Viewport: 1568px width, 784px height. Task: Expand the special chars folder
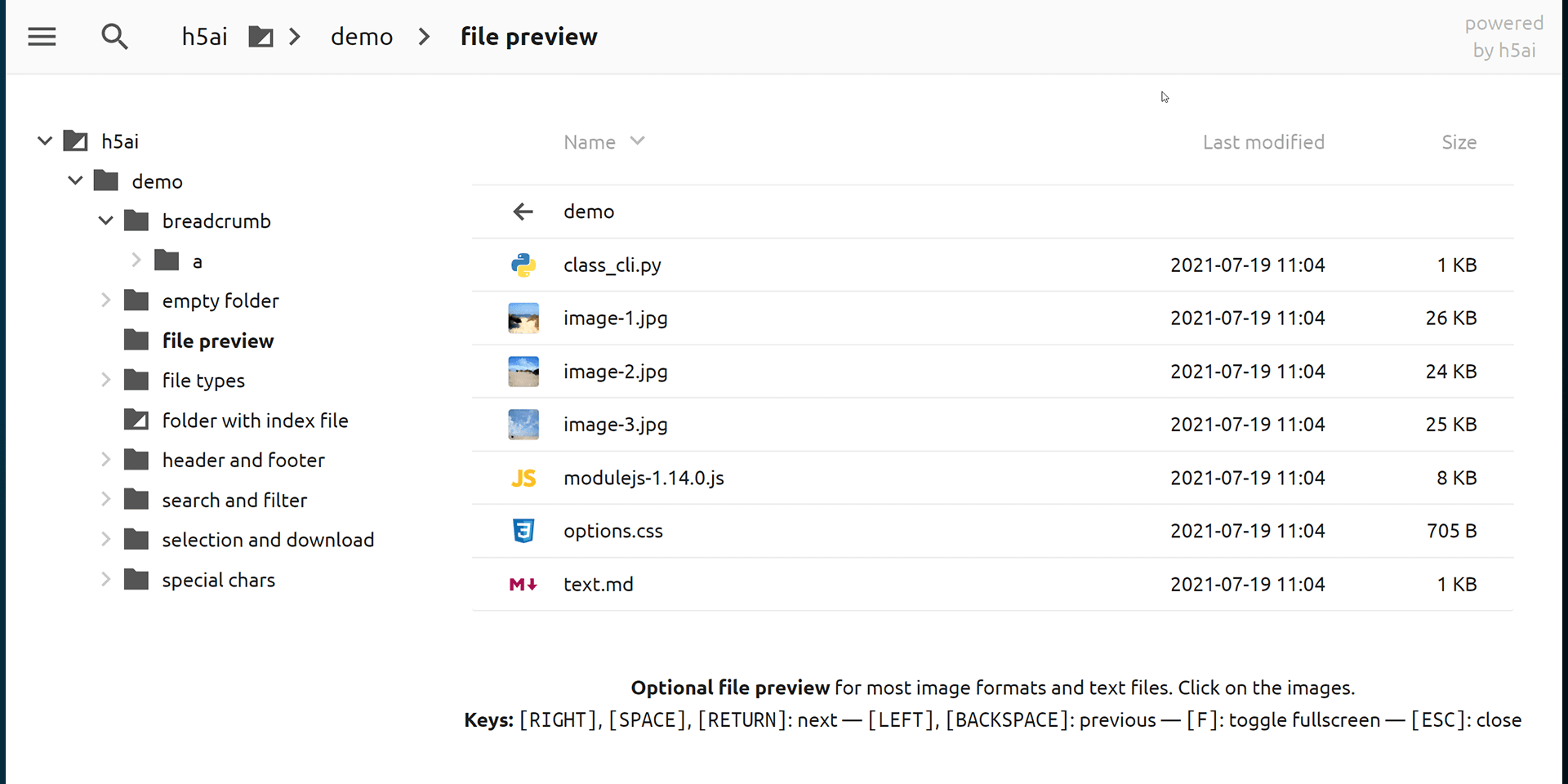tap(105, 579)
